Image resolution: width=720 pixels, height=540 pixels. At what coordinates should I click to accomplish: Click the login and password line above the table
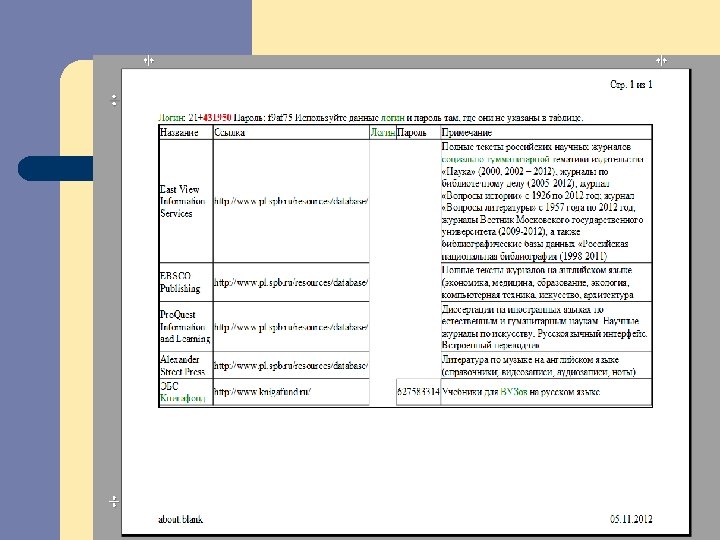(x=371, y=118)
